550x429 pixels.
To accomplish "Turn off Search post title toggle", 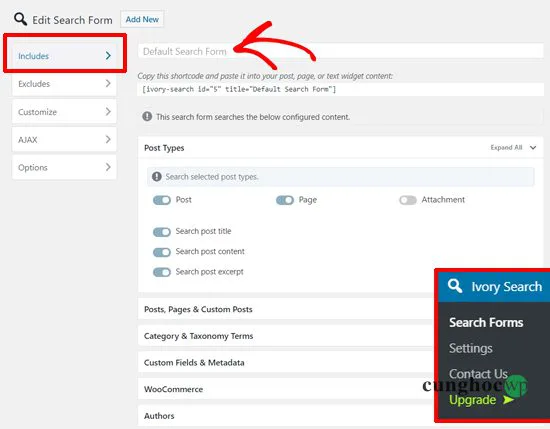I will pos(162,232).
